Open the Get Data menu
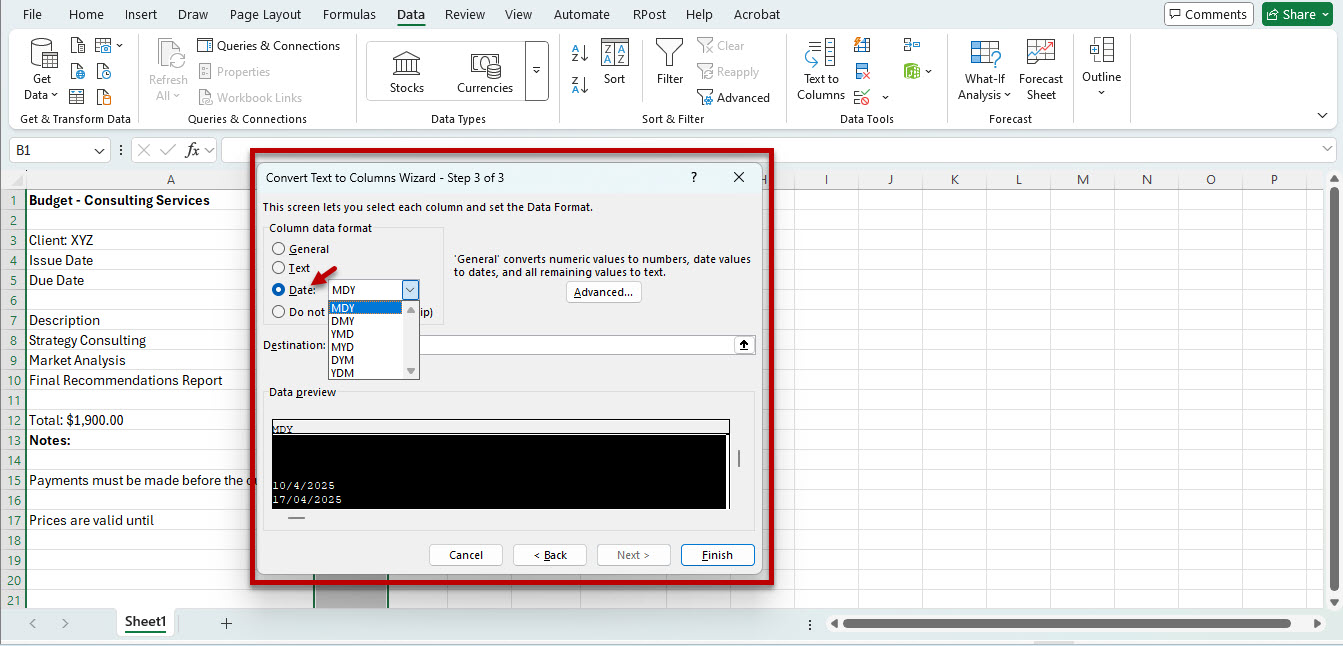Image resolution: width=1343 pixels, height=646 pixels. click(42, 69)
